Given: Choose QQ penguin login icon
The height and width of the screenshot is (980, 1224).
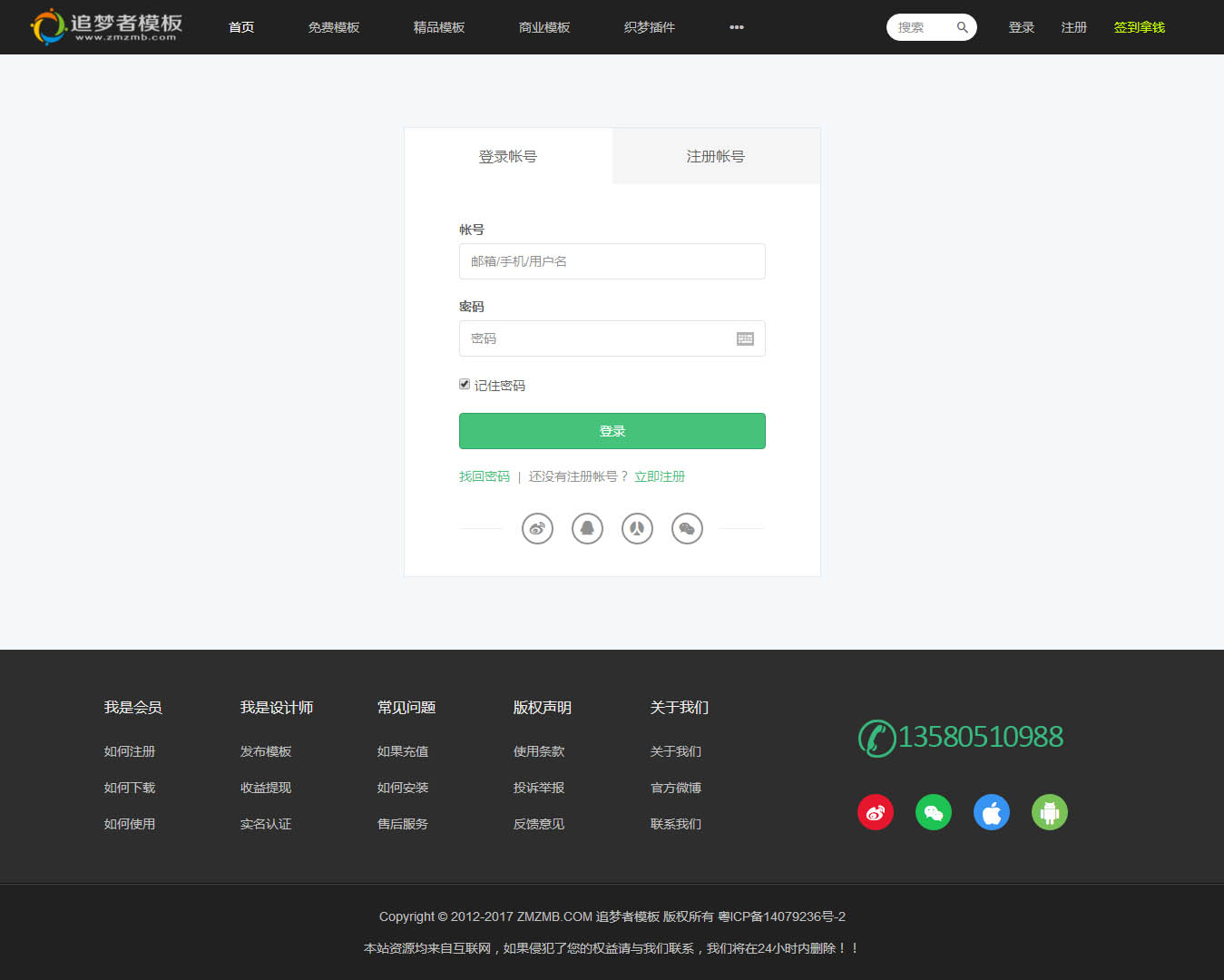Looking at the screenshot, I should [587, 528].
